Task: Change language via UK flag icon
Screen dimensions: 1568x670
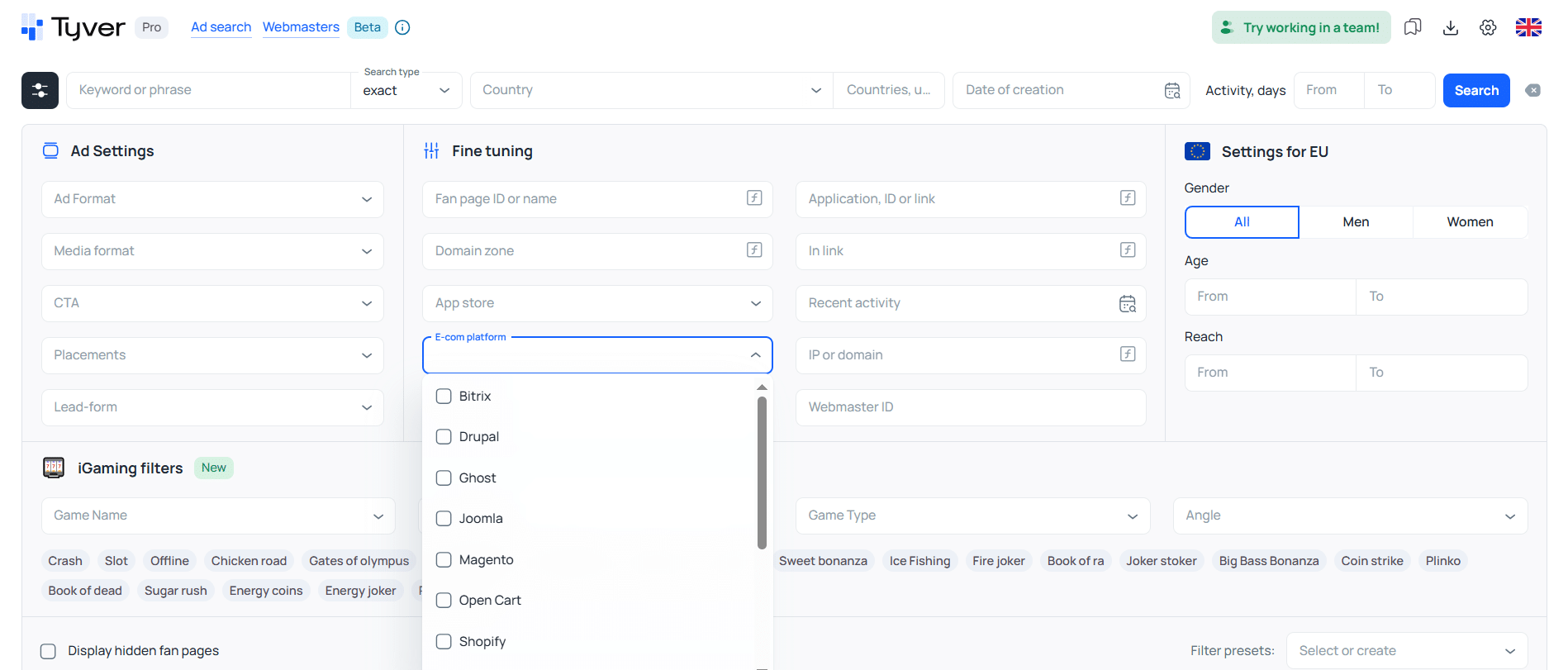Action: 1528,27
